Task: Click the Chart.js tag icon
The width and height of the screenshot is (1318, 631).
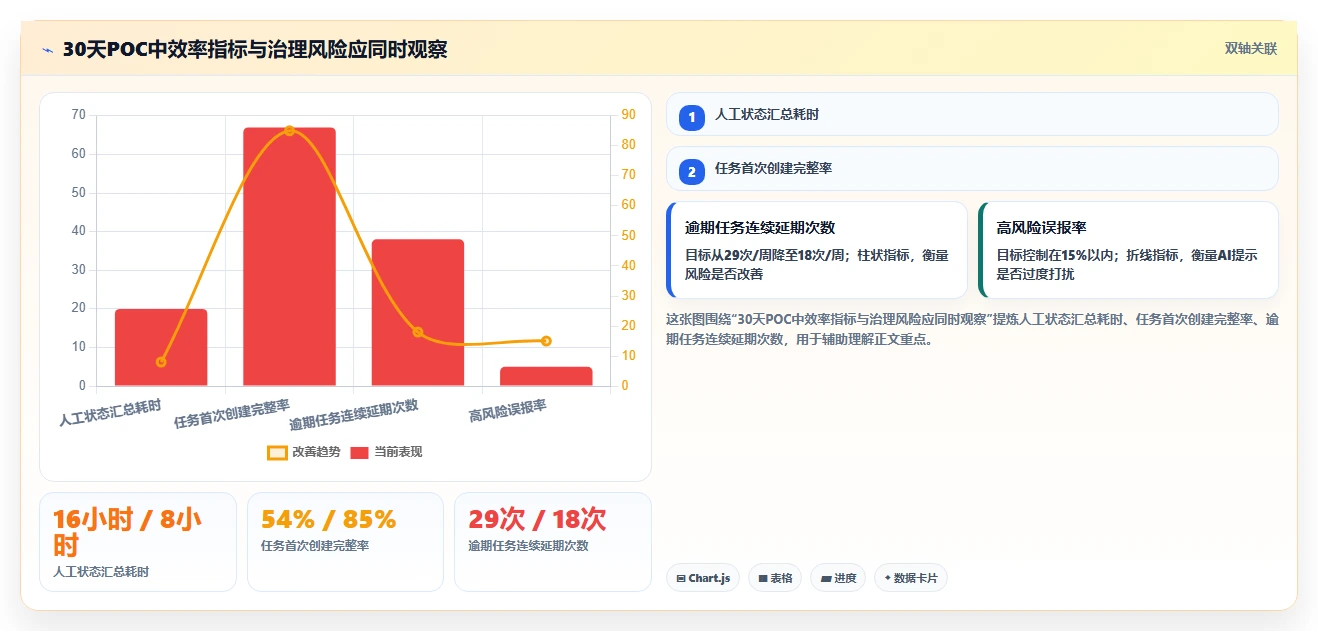Action: click(681, 578)
